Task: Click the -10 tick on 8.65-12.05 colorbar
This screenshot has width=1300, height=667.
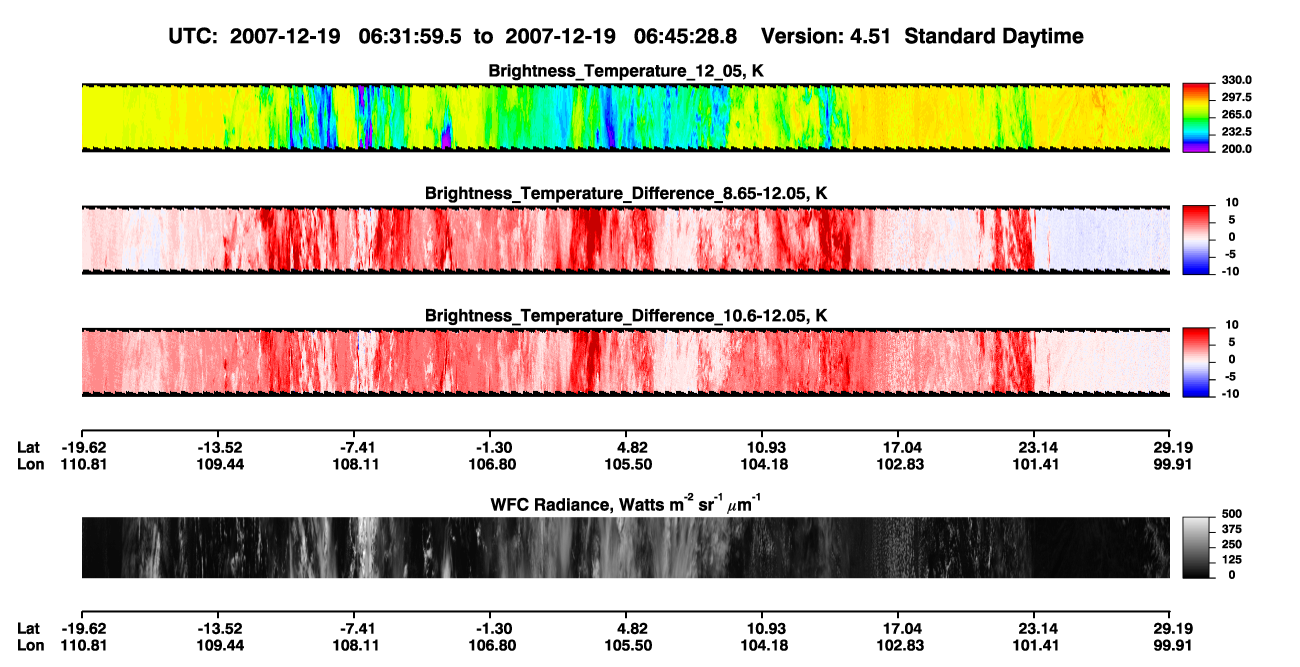Action: pyautogui.click(x=1230, y=270)
